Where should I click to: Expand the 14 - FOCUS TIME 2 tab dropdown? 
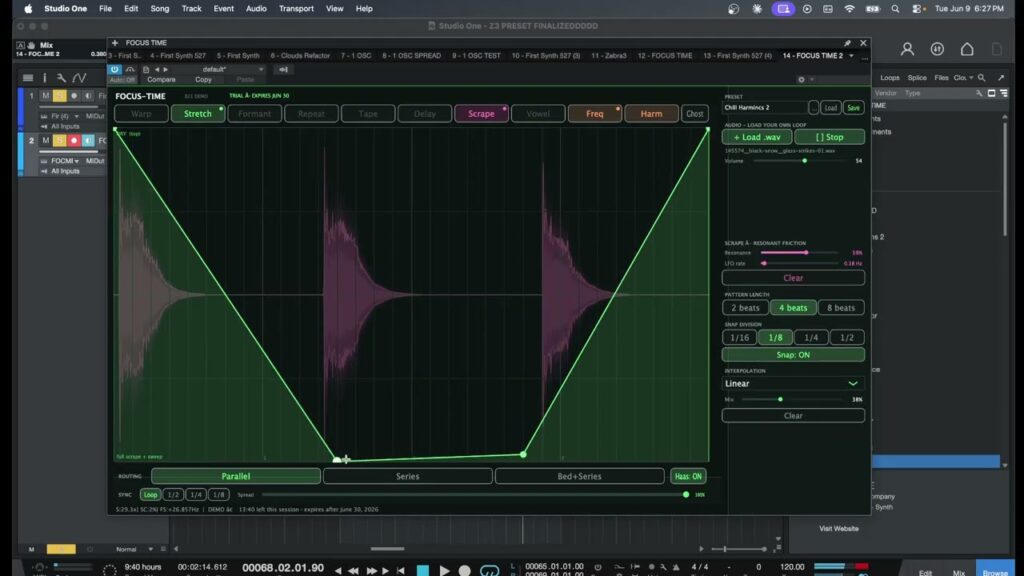tap(851, 56)
